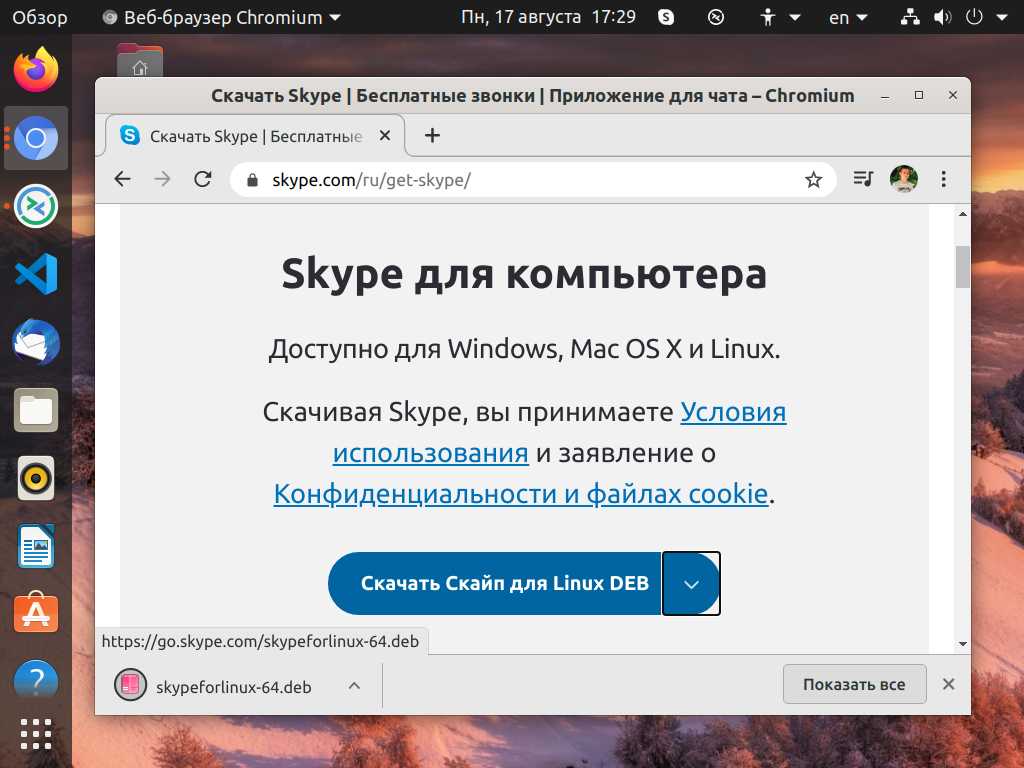Click the page's vertical scrollbar thumb
Screen dimensions: 1024x768
point(963,267)
